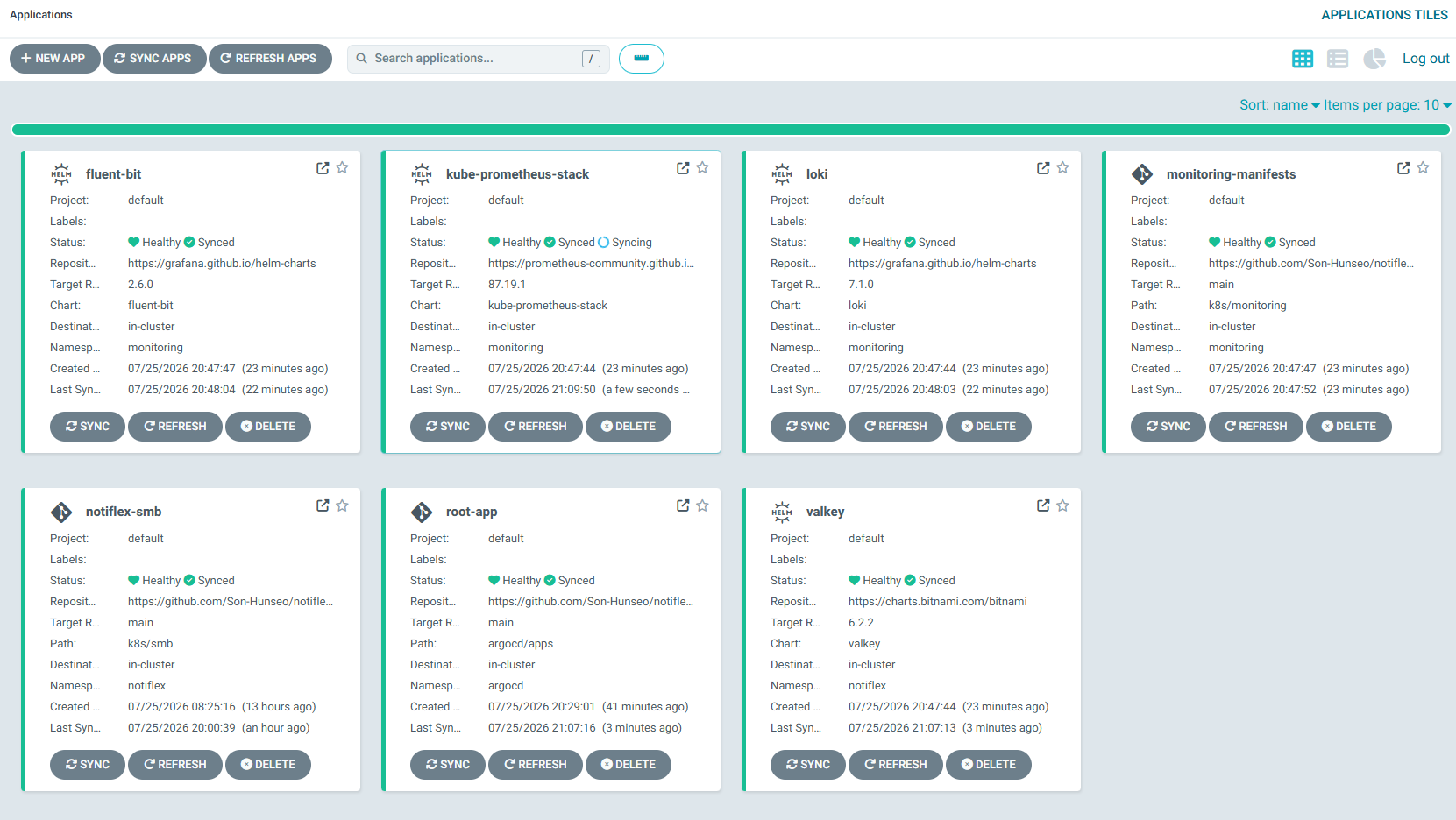The height and width of the screenshot is (820, 1456).
Task: Favorite the root-app star icon
Action: 703,505
